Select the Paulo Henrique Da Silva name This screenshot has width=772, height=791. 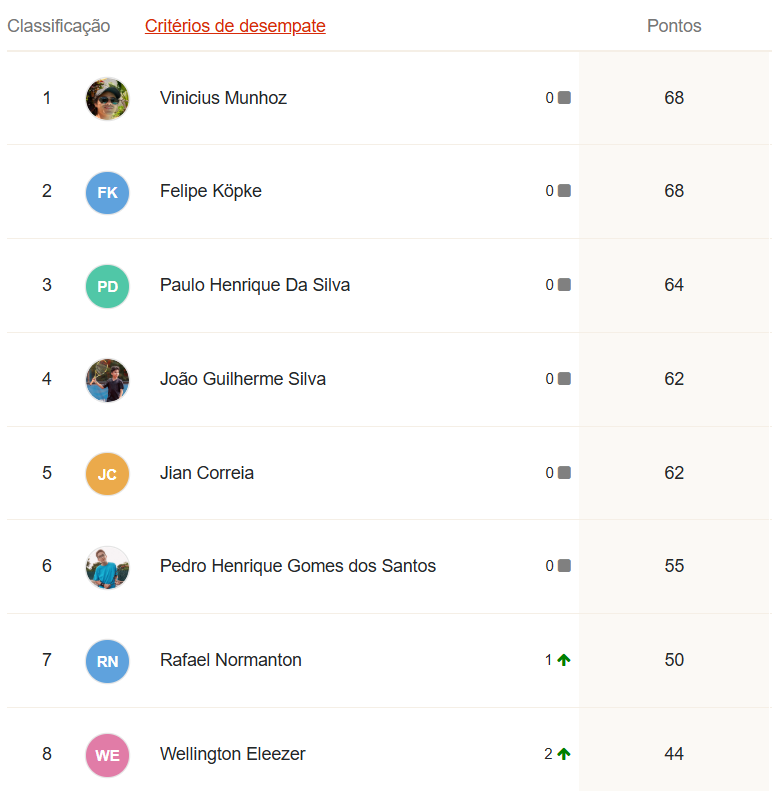click(255, 285)
